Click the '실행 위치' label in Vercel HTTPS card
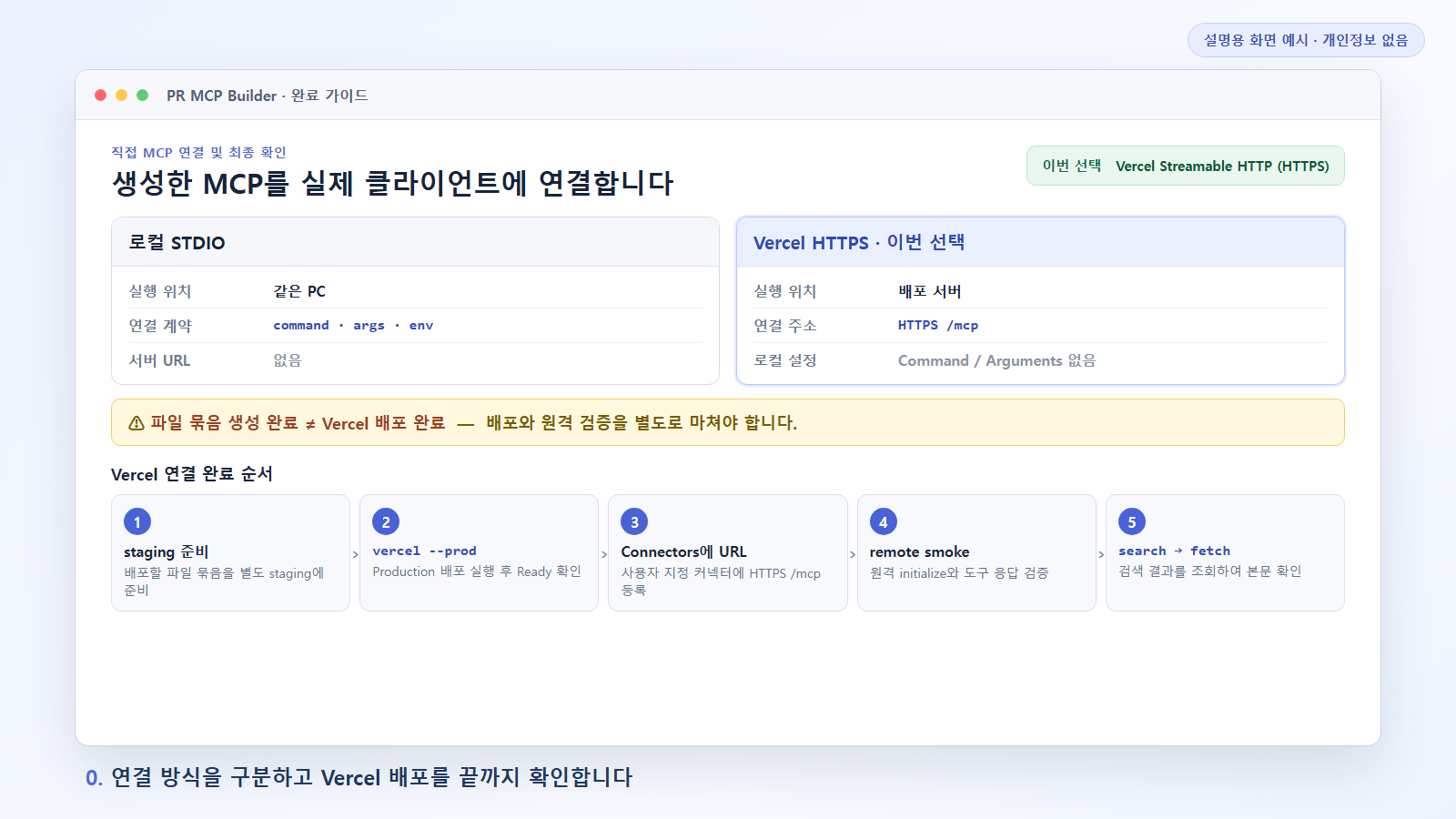Viewport: 1456px width, 819px height. 784,291
